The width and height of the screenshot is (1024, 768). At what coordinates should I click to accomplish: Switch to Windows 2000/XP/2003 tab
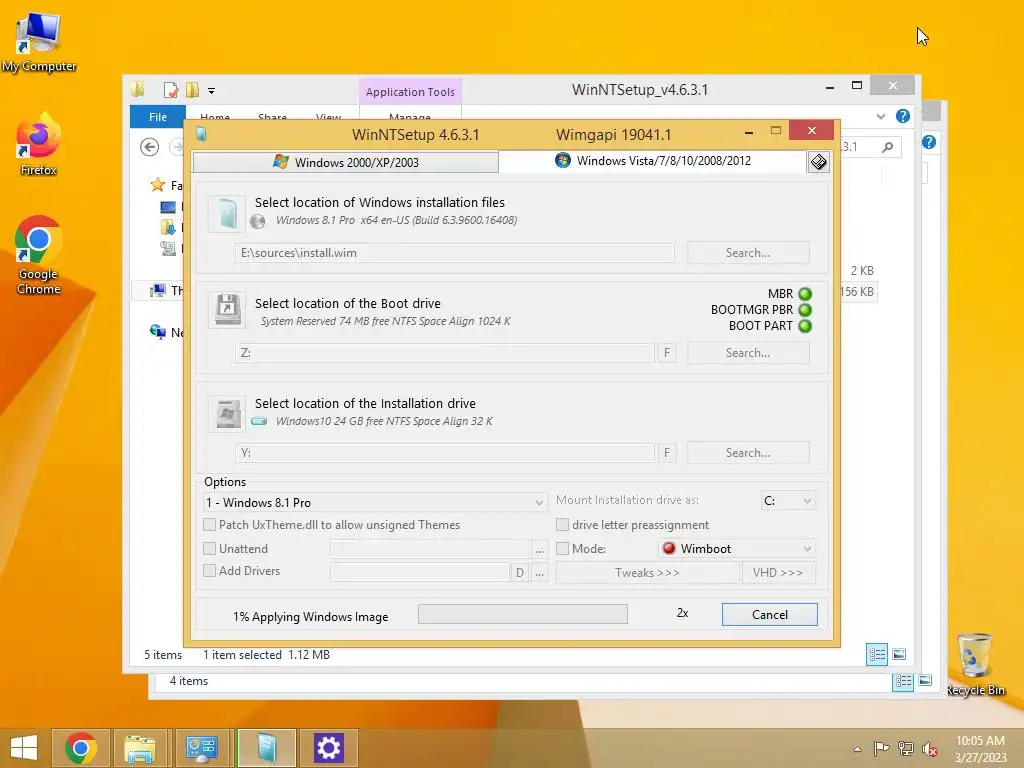(x=345, y=162)
